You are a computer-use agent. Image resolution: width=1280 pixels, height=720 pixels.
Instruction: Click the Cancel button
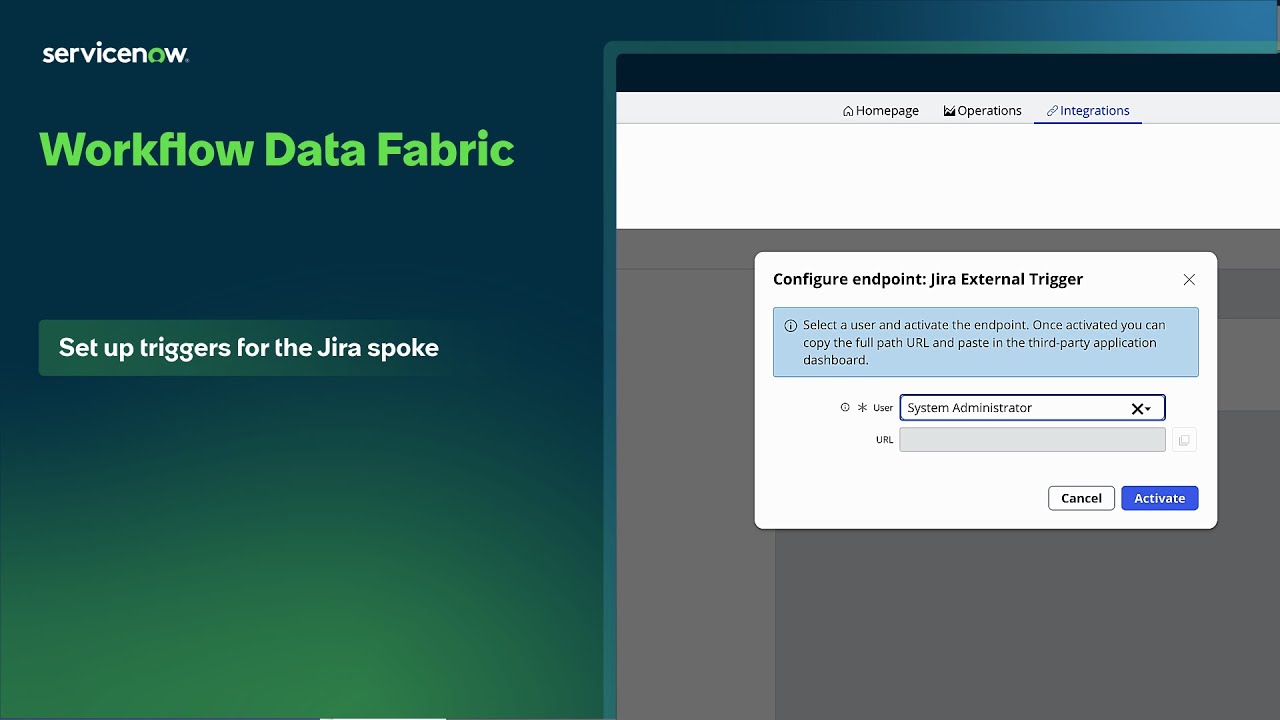[x=1081, y=497]
